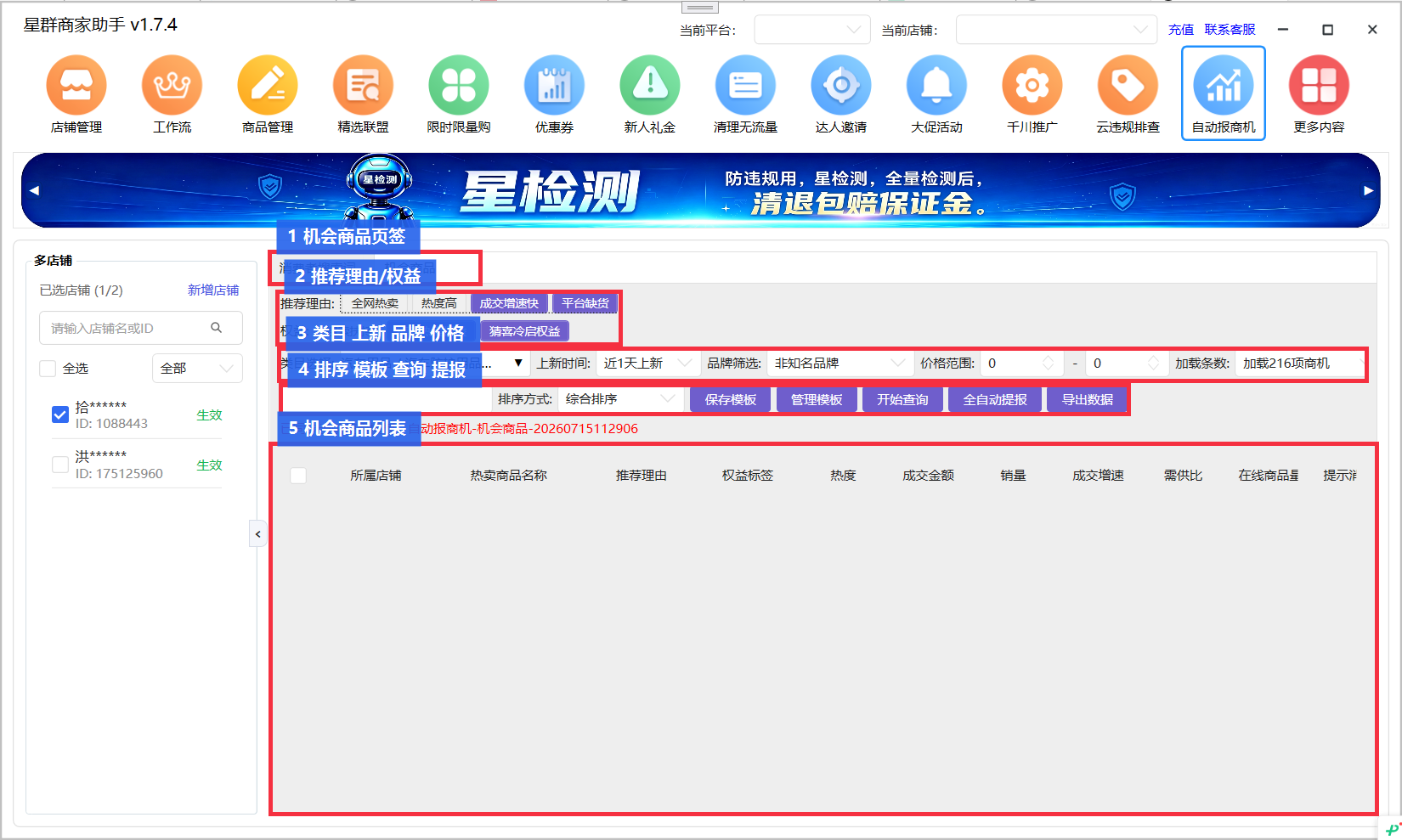Open the 品牌筛选 非知名品牌 dropdown

coord(840,364)
